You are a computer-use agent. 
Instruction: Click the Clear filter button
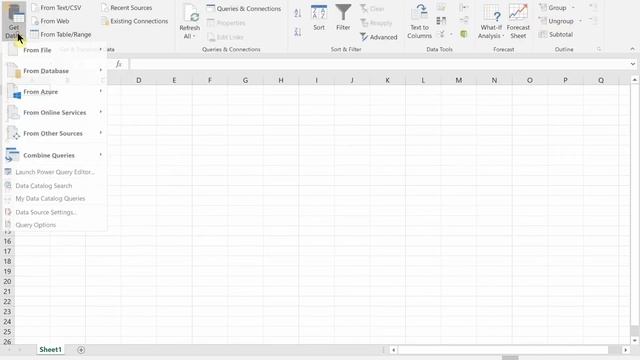click(x=372, y=9)
